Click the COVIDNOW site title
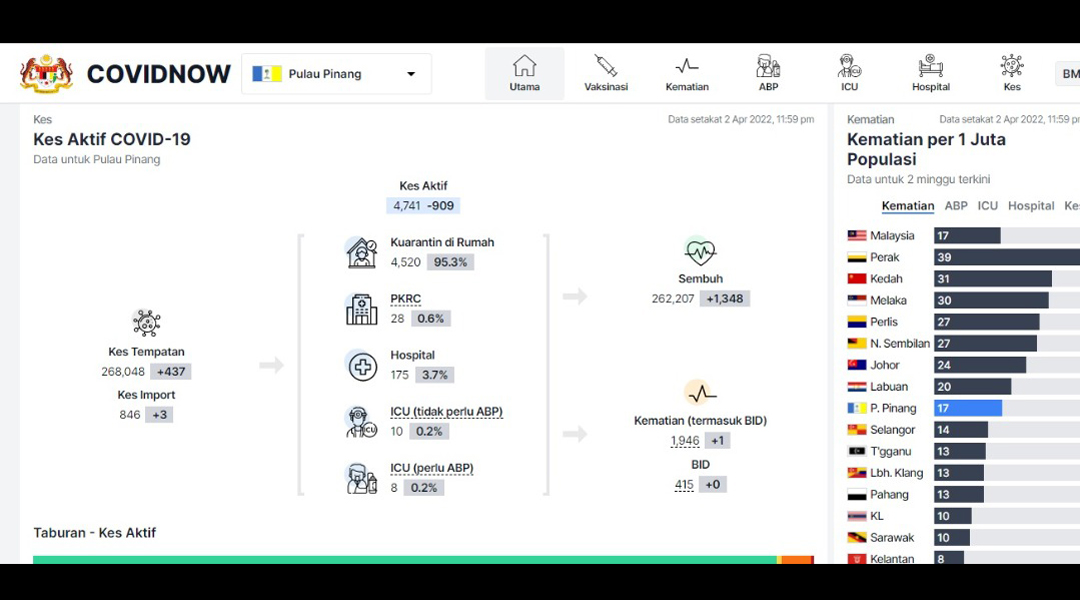Image resolution: width=1080 pixels, height=600 pixels. point(158,74)
